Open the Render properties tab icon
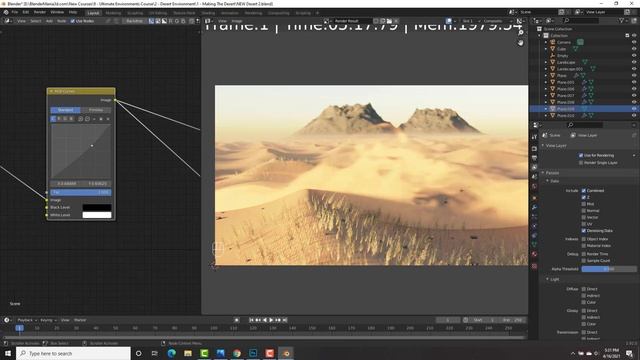This screenshot has height=360, width=640. tap(534, 149)
